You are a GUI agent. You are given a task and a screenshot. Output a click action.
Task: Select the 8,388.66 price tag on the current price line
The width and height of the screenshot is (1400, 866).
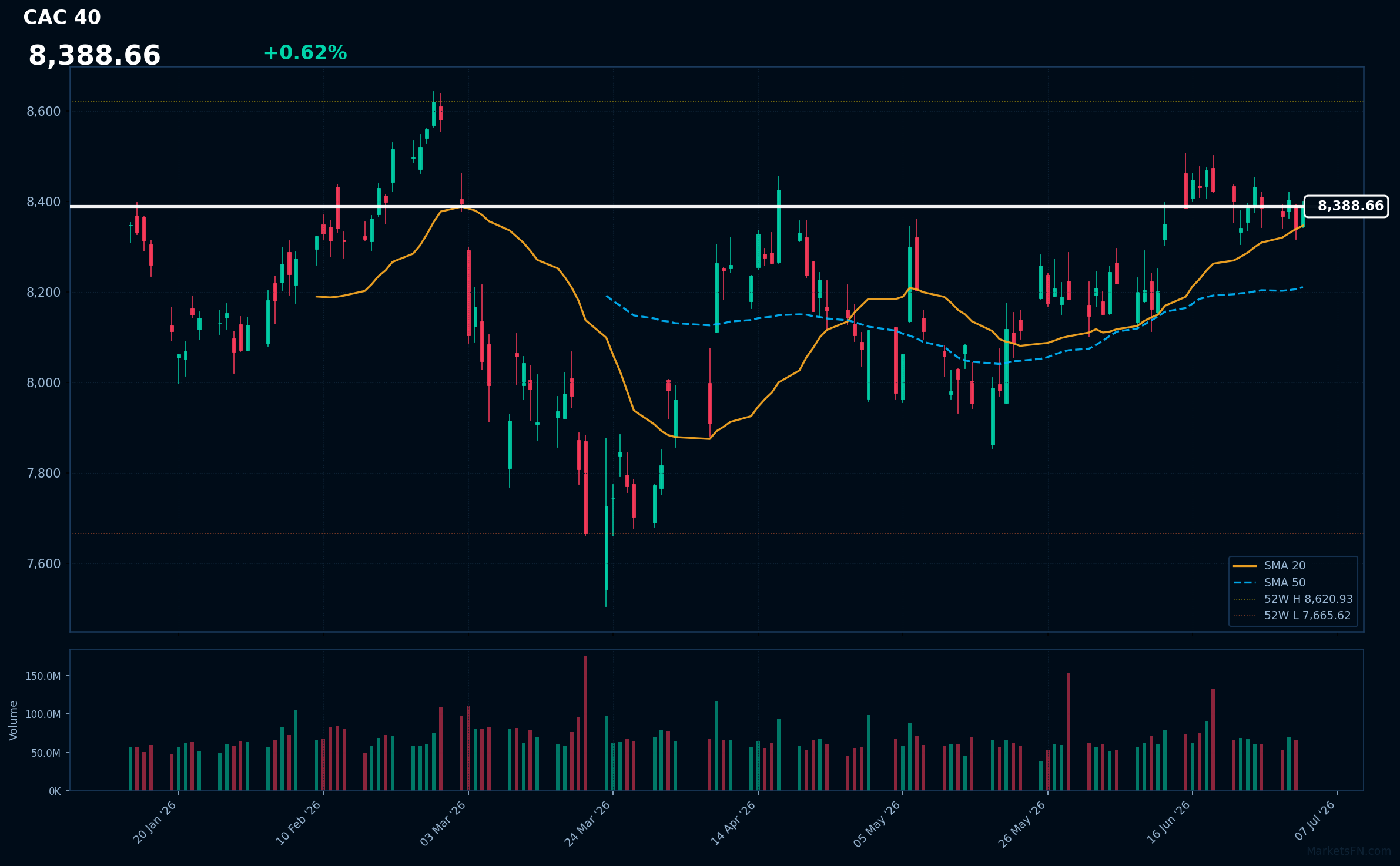[x=1346, y=206]
